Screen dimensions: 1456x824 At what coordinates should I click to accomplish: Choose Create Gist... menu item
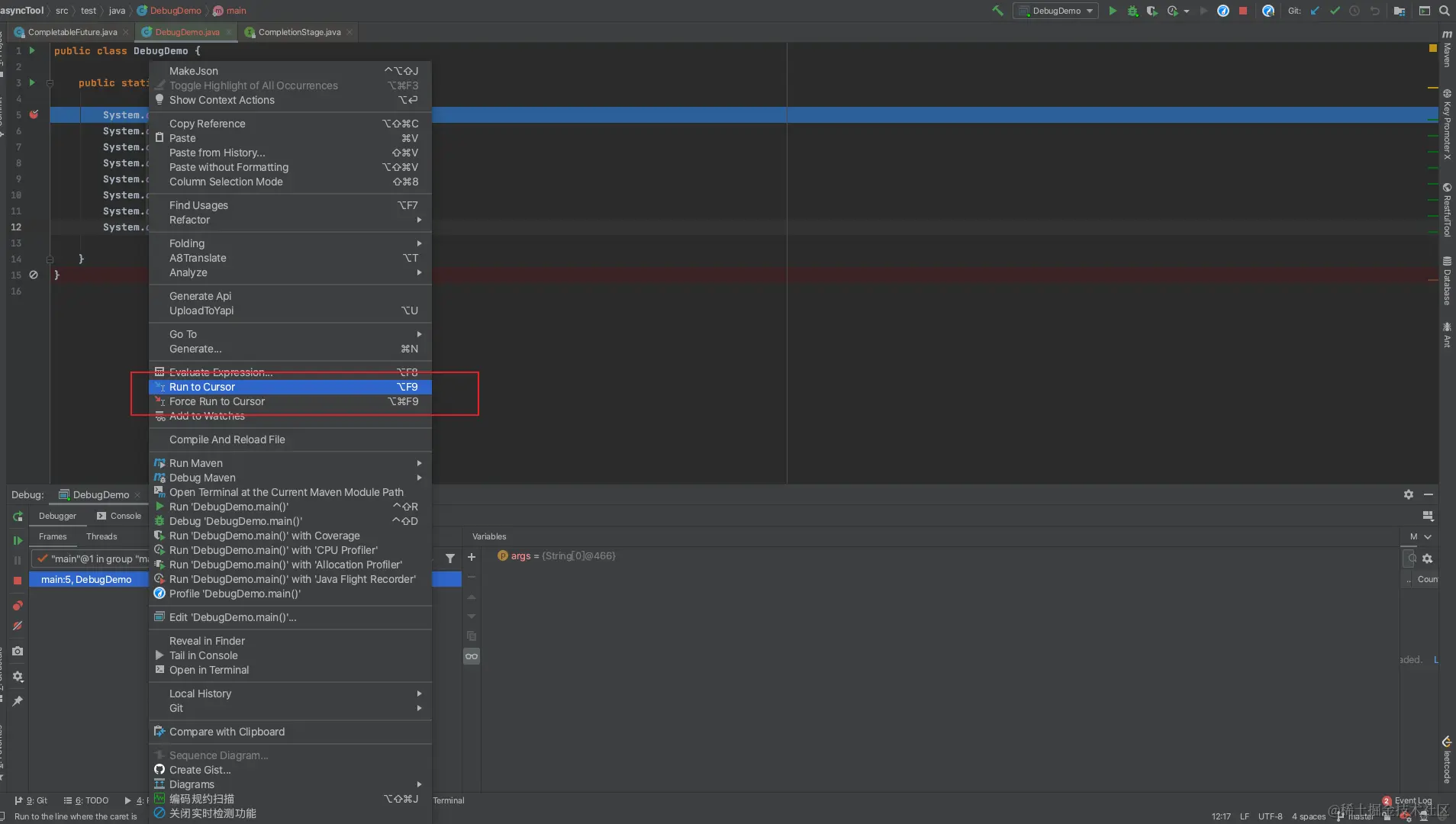[290, 770]
